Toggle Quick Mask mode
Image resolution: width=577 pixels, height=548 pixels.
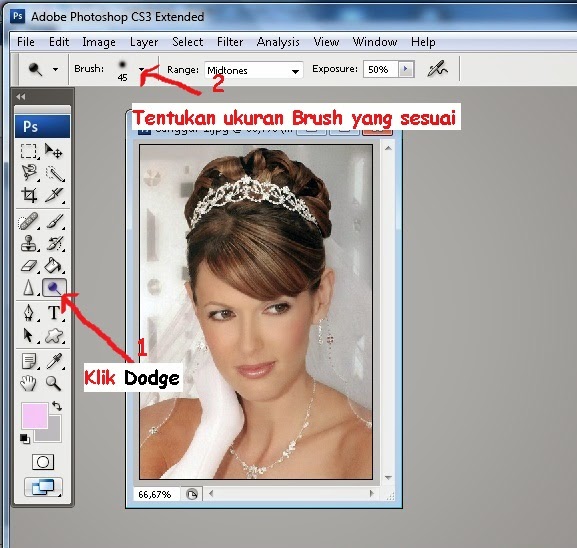pyautogui.click(x=43, y=462)
